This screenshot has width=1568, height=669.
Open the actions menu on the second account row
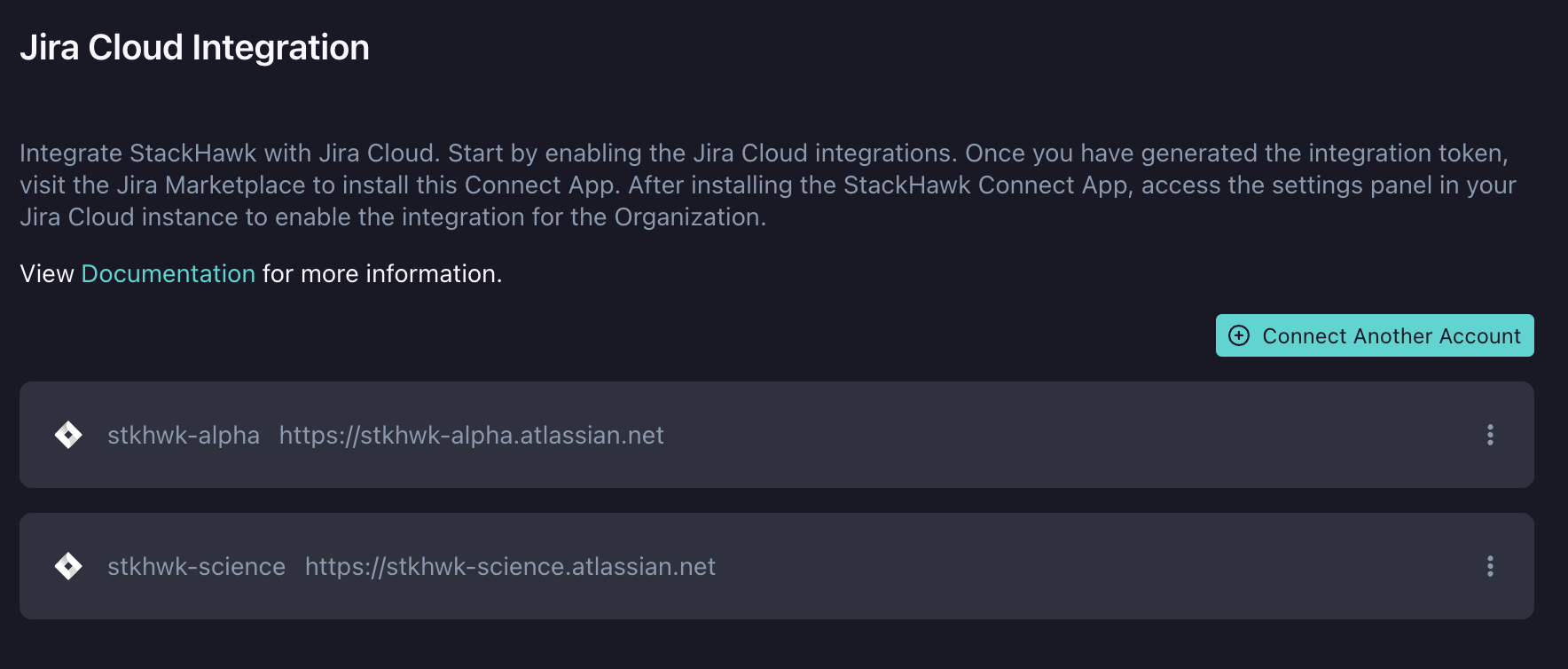click(1491, 566)
